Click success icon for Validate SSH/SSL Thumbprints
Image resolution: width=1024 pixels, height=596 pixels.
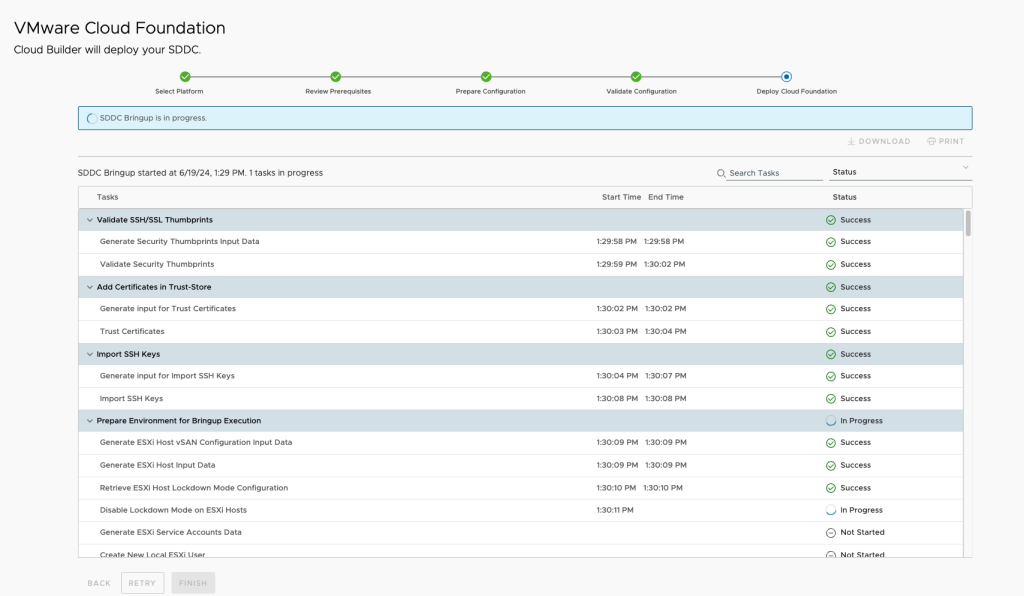point(831,220)
